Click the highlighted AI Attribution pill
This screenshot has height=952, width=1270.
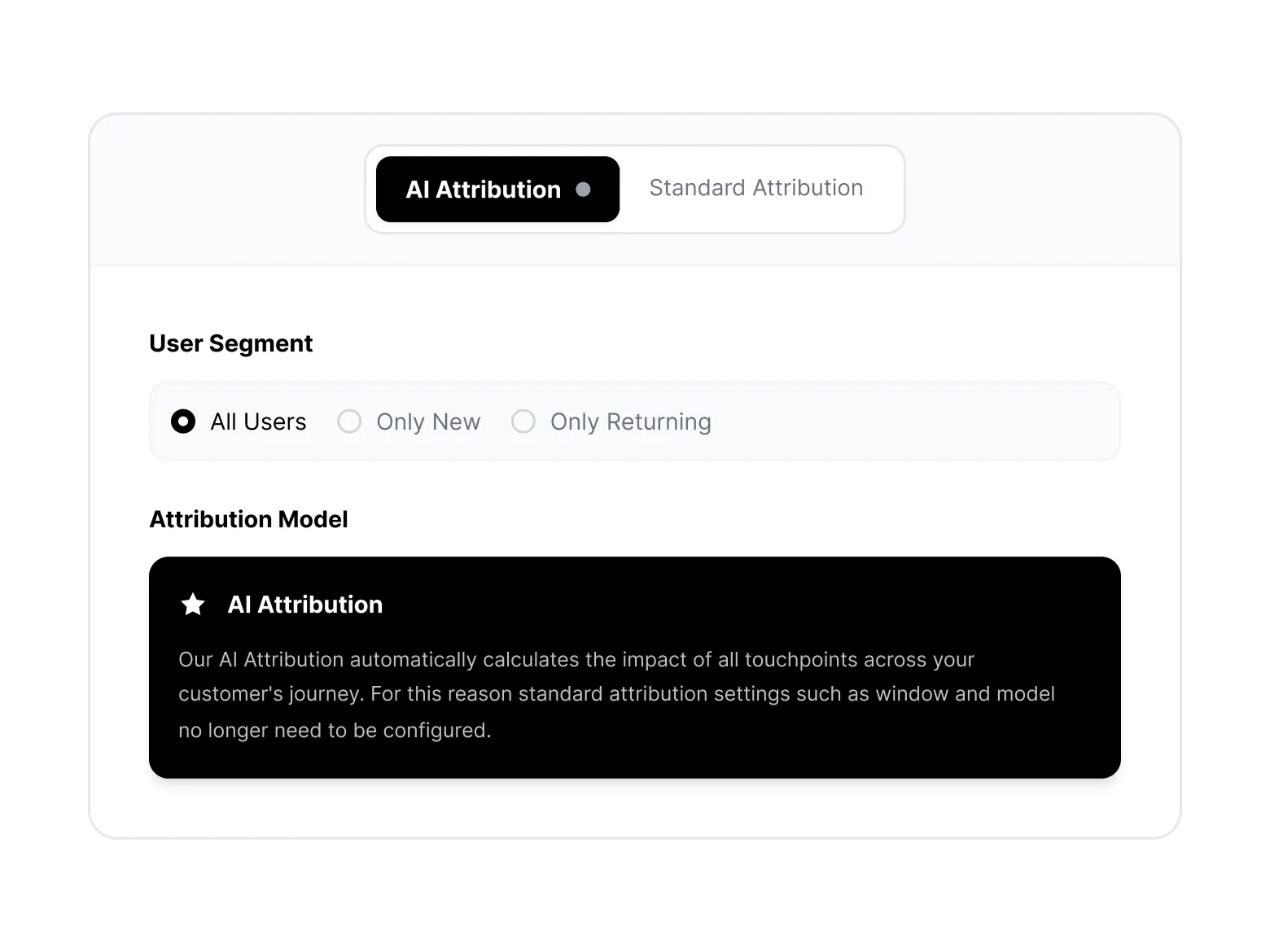pyautogui.click(x=497, y=190)
